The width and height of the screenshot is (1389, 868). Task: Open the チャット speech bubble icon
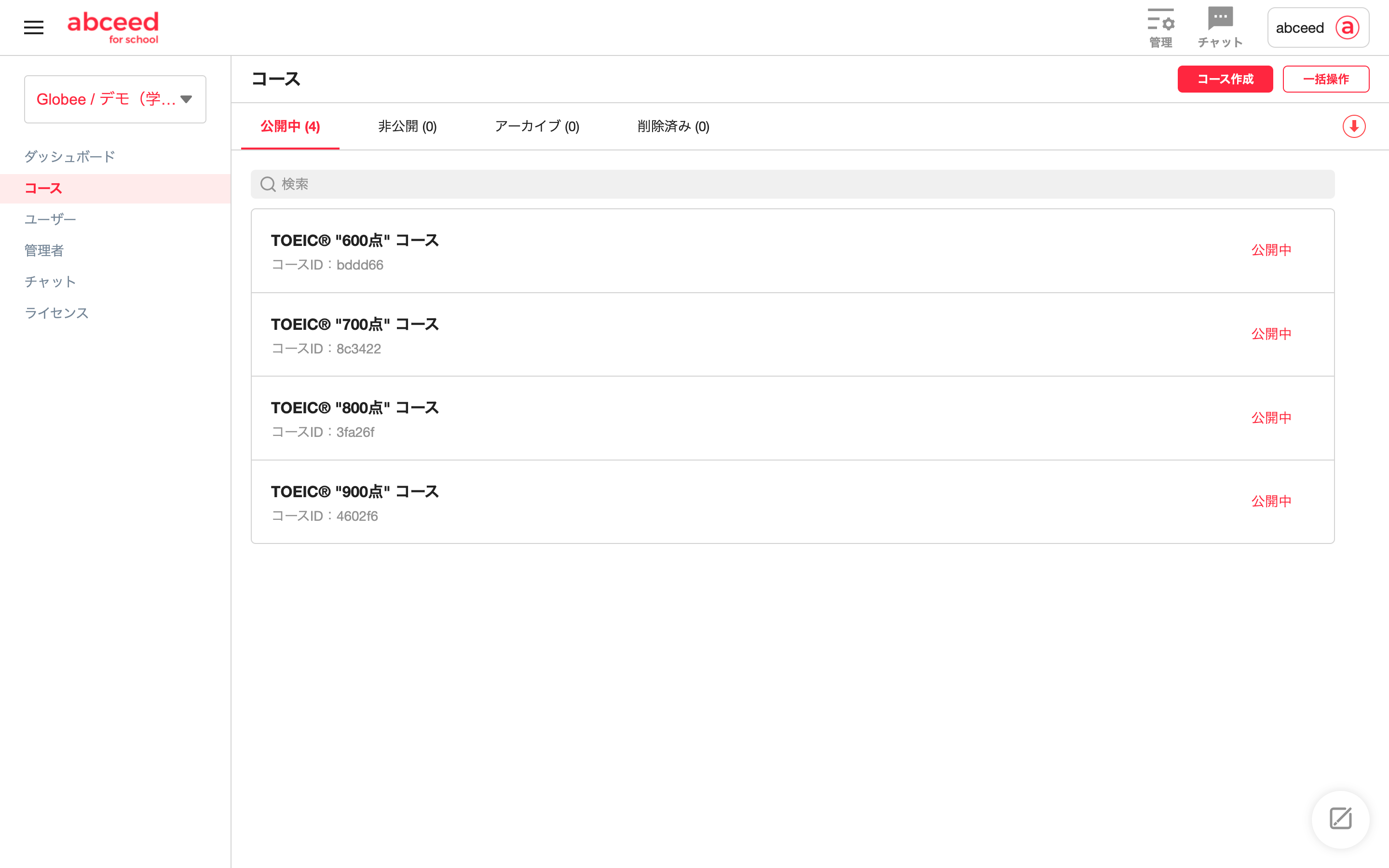click(x=1220, y=27)
